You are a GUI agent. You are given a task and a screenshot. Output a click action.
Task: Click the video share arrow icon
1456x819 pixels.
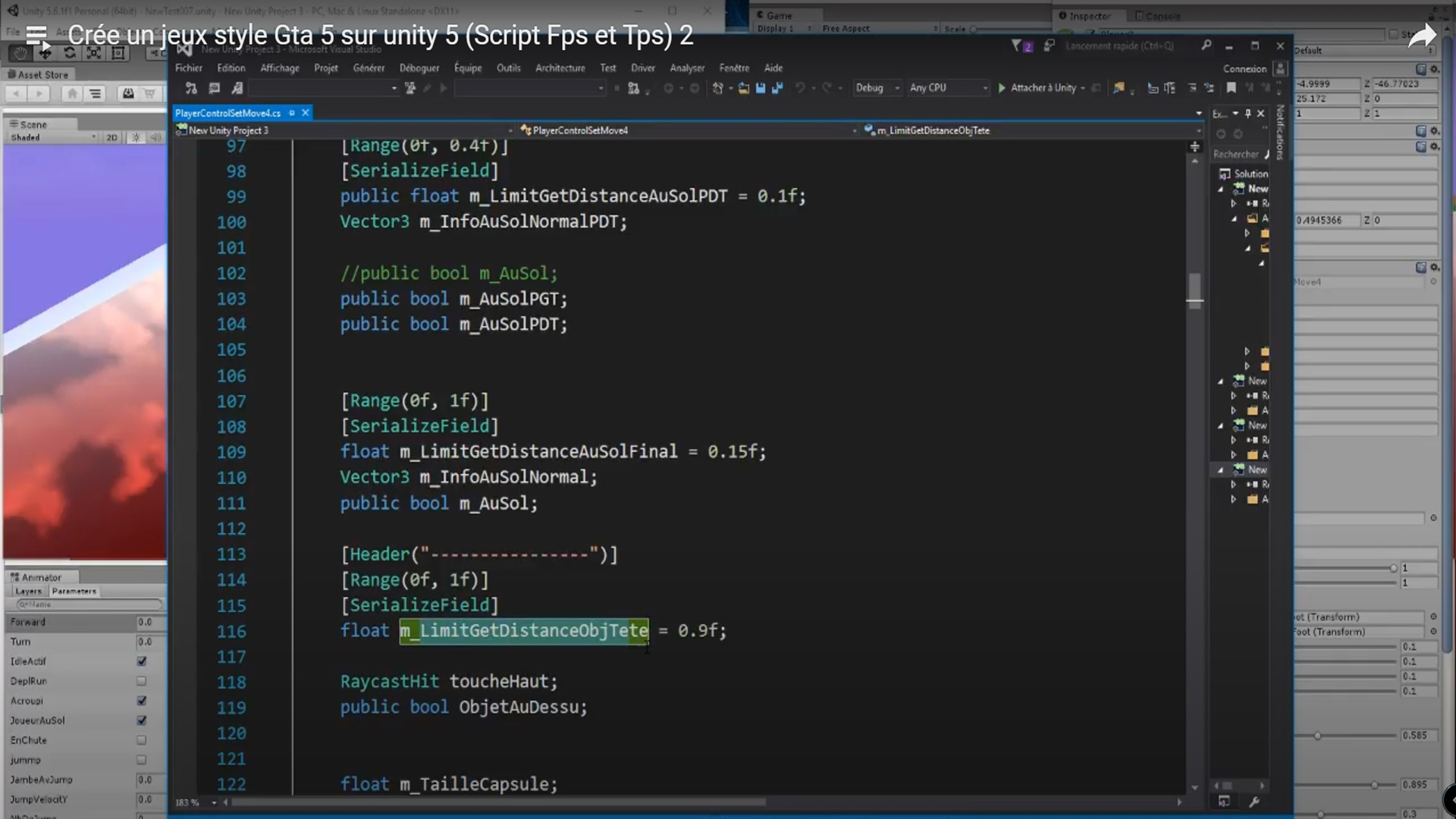[x=1422, y=36]
